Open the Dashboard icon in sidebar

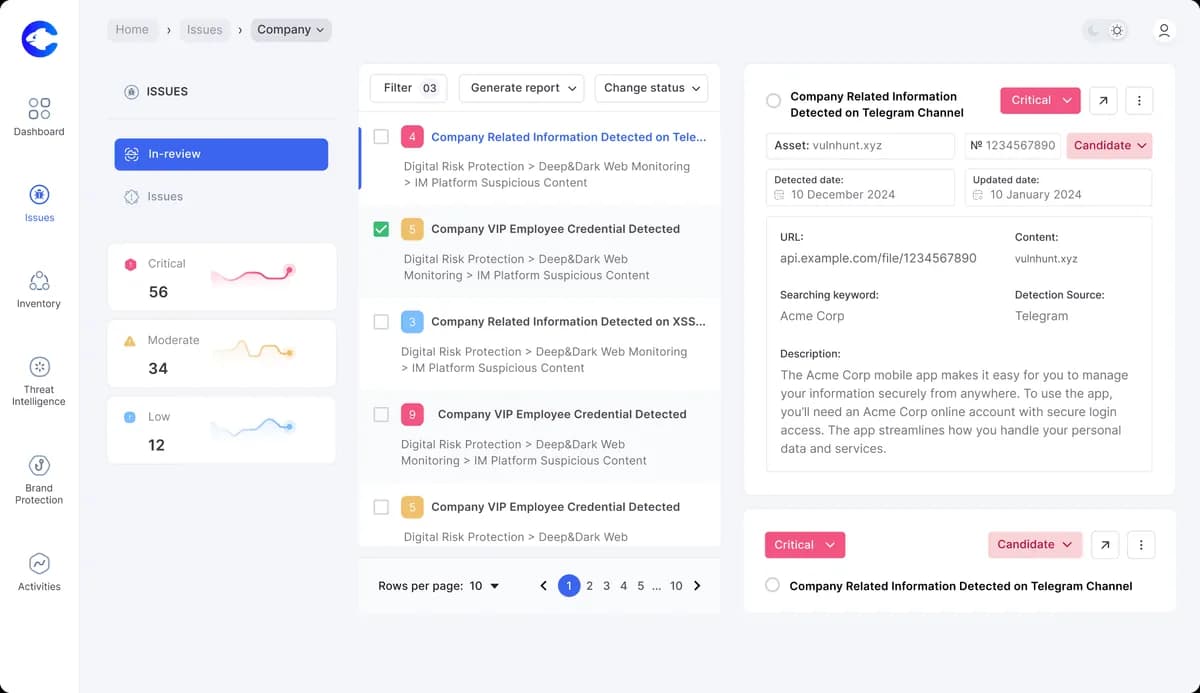[39, 108]
